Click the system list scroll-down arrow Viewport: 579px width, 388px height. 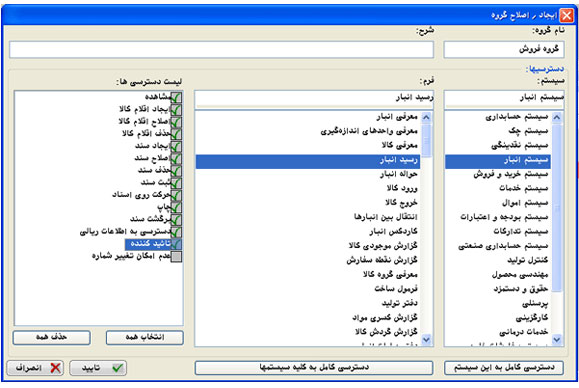coord(557,339)
